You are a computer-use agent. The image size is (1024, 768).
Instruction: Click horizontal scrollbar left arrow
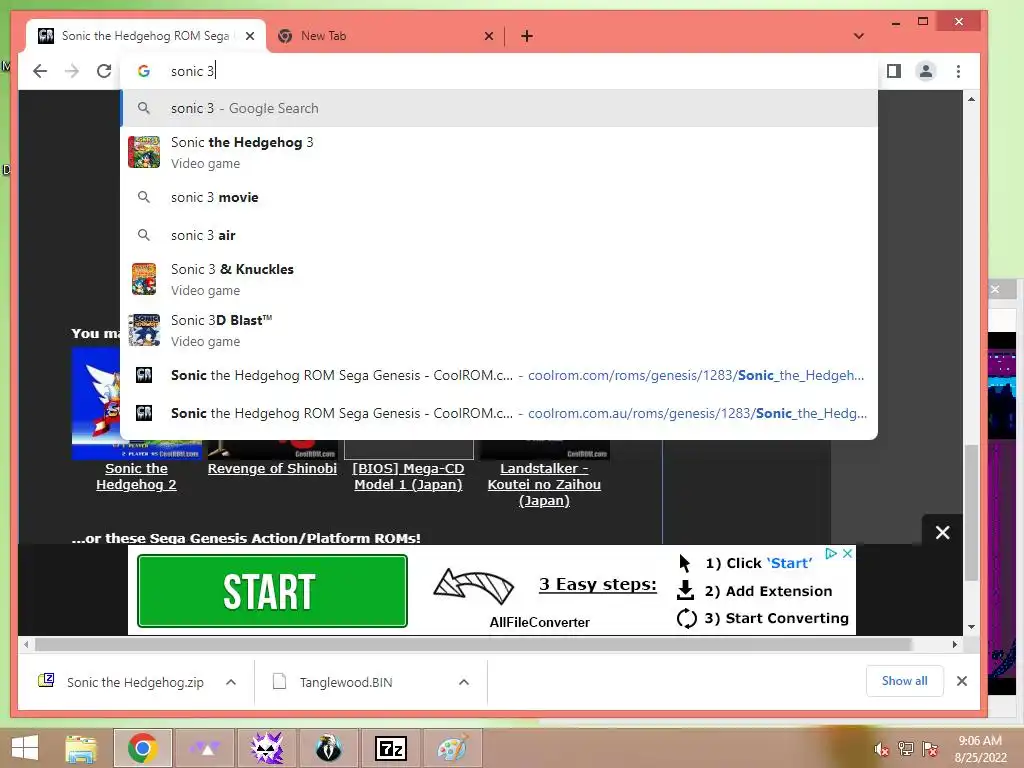coord(25,645)
